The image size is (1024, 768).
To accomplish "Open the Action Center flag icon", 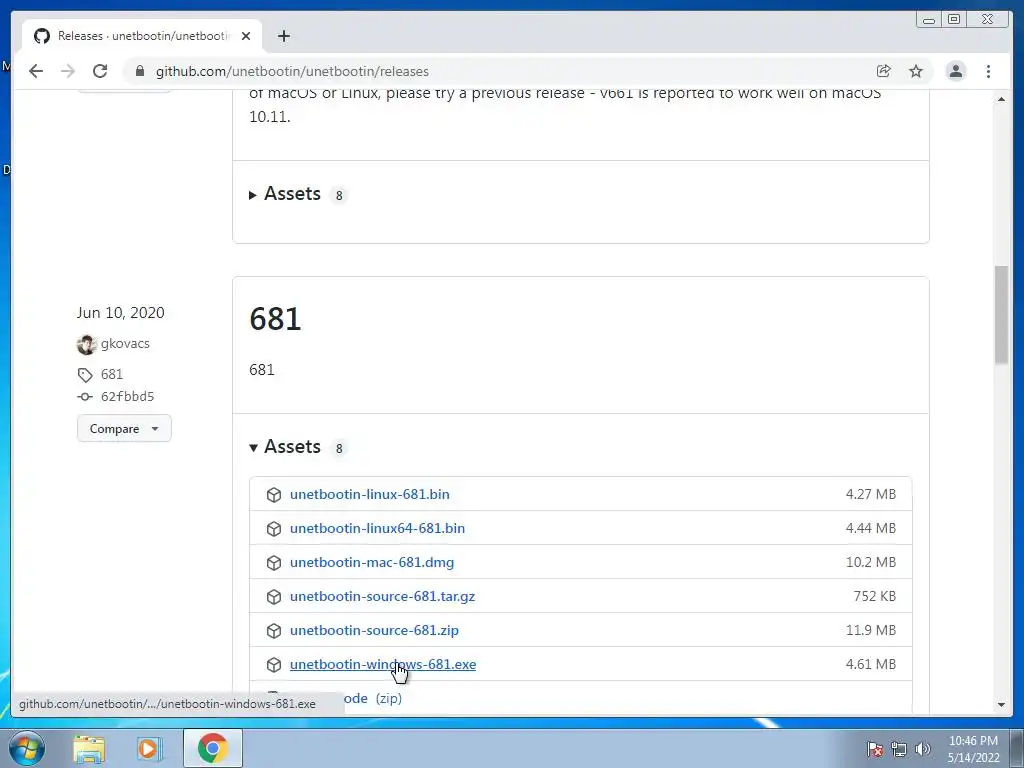I will point(875,749).
